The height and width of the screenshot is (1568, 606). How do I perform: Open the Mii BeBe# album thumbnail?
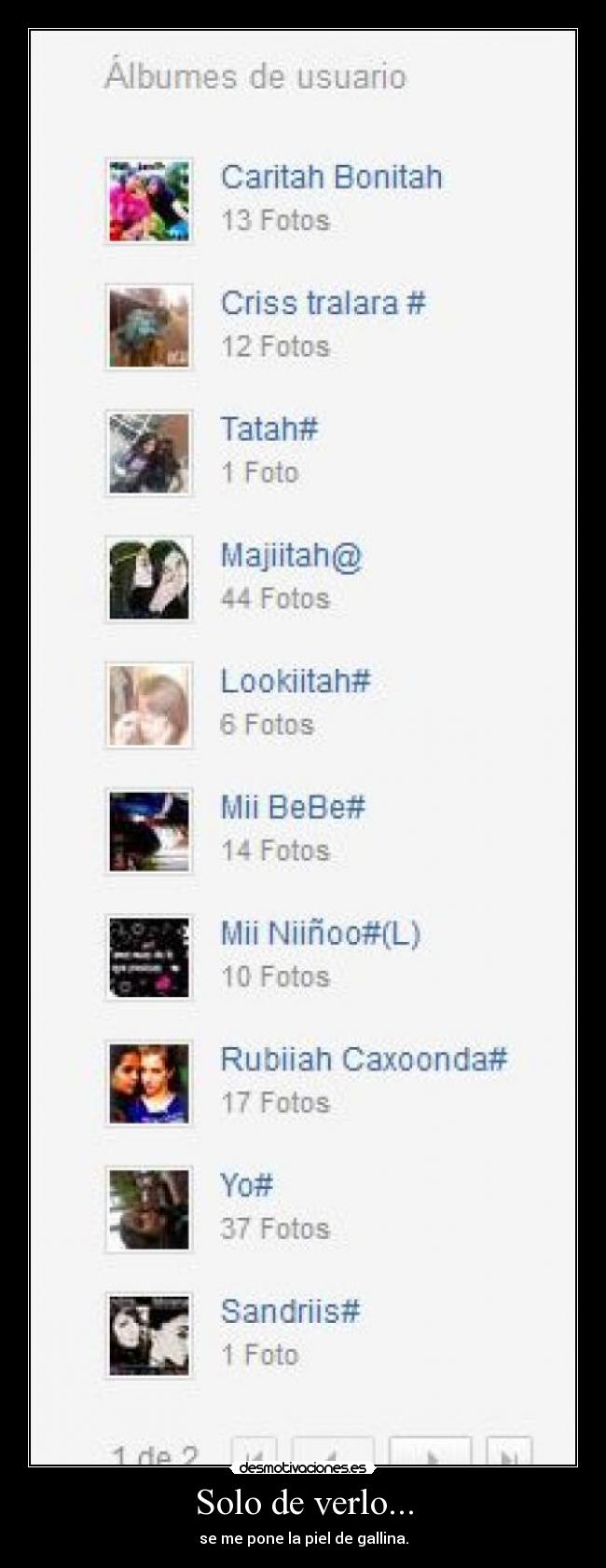[149, 831]
